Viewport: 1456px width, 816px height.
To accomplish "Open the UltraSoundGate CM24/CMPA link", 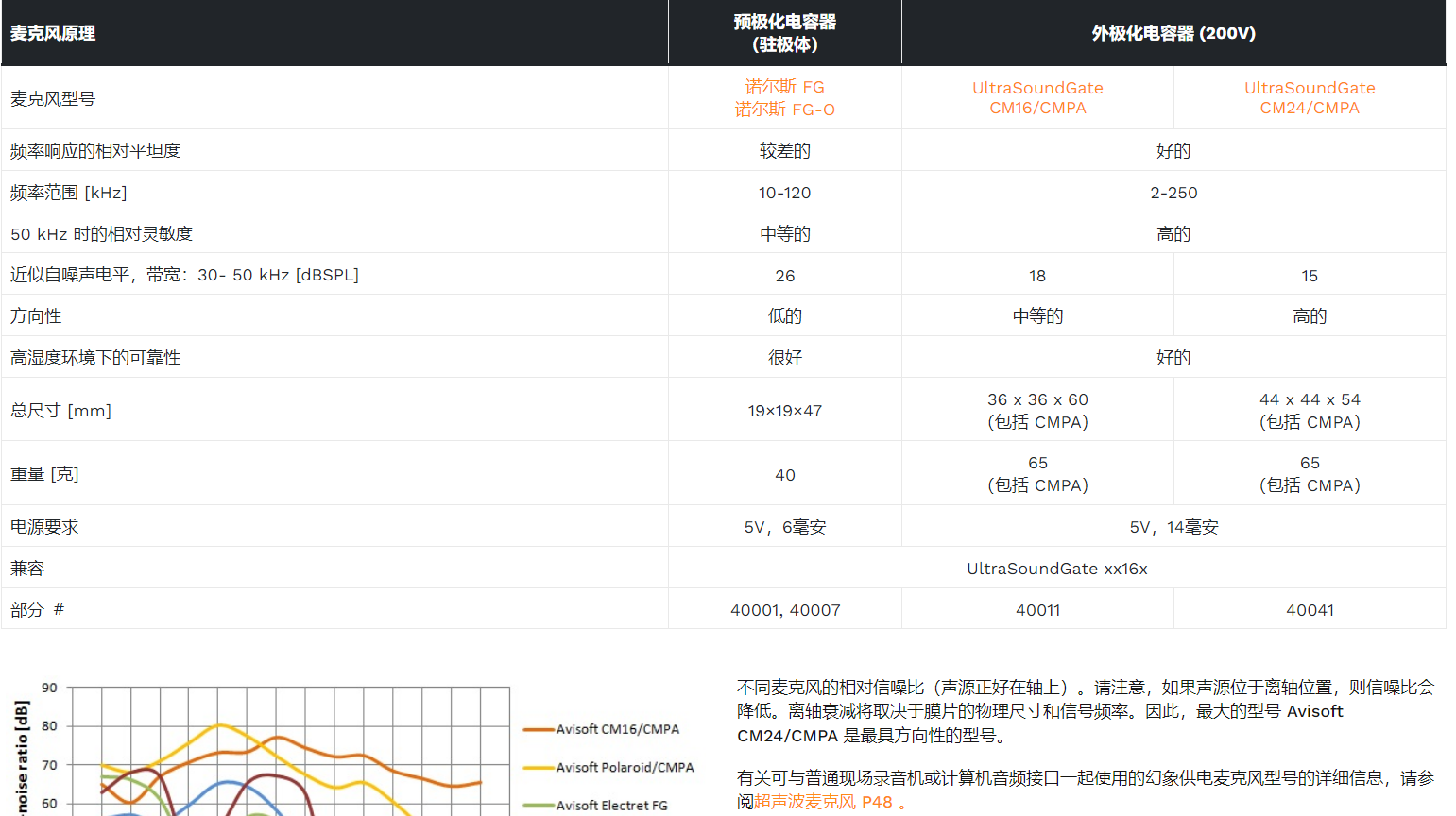I will tap(1310, 97).
